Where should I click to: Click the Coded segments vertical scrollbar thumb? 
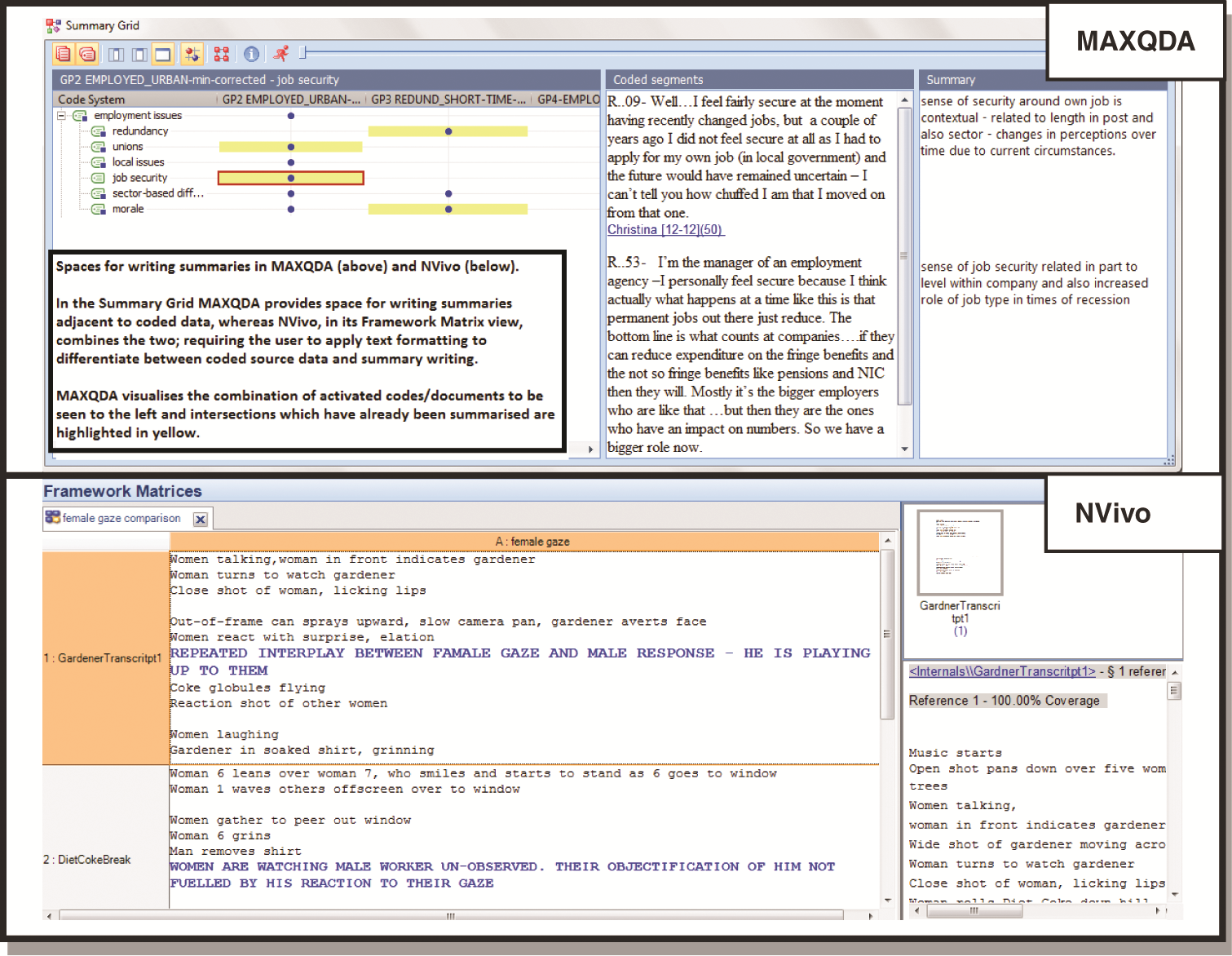(904, 256)
